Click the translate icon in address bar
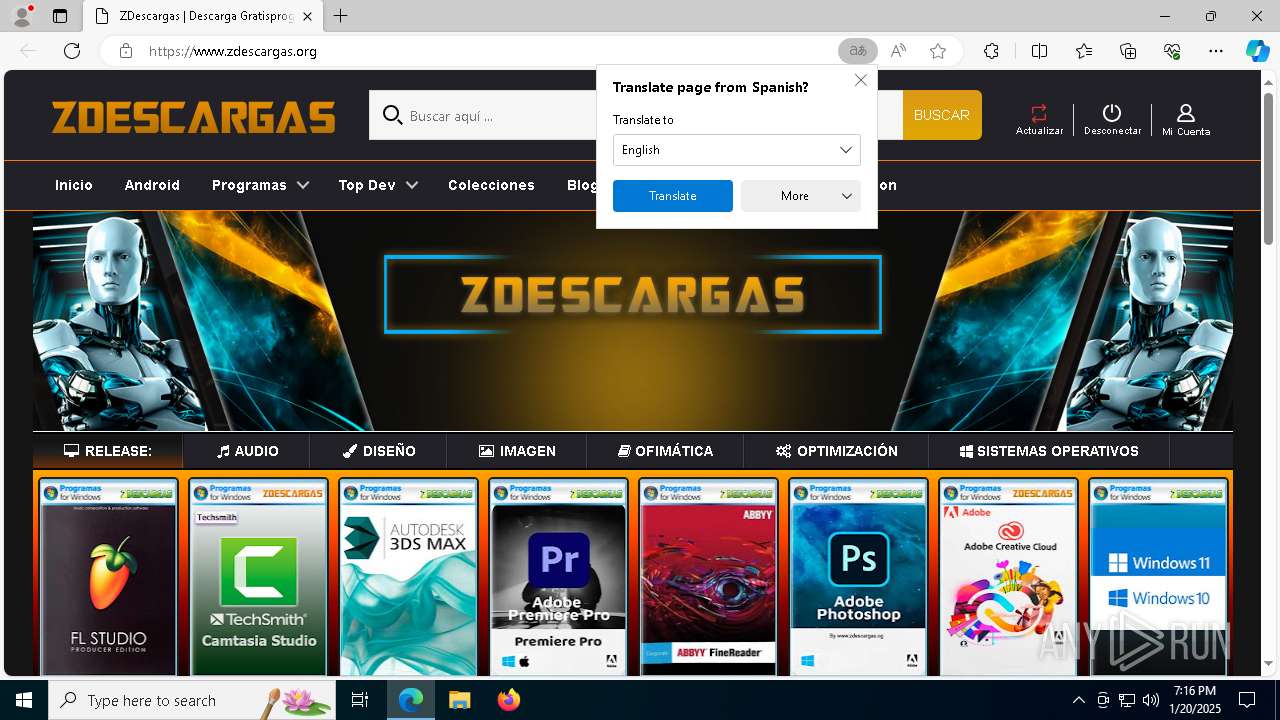The height and width of the screenshot is (720, 1280). (x=857, y=51)
